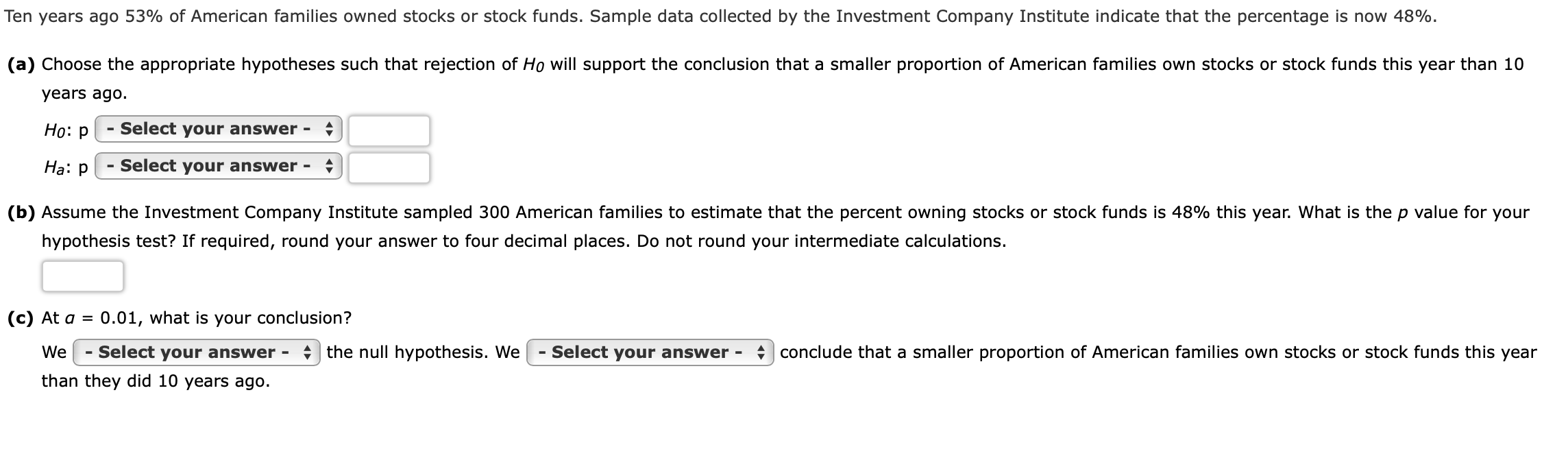Click the dropdown before 'conclude that'
This screenshot has width=1568, height=469.
coord(651,353)
